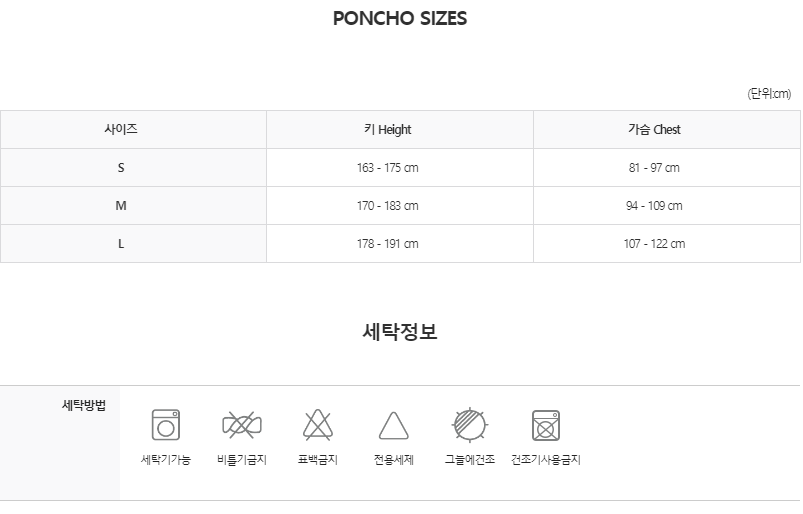The width and height of the screenshot is (803, 514).
Task: Click the machine washable icon
Action: [166, 425]
